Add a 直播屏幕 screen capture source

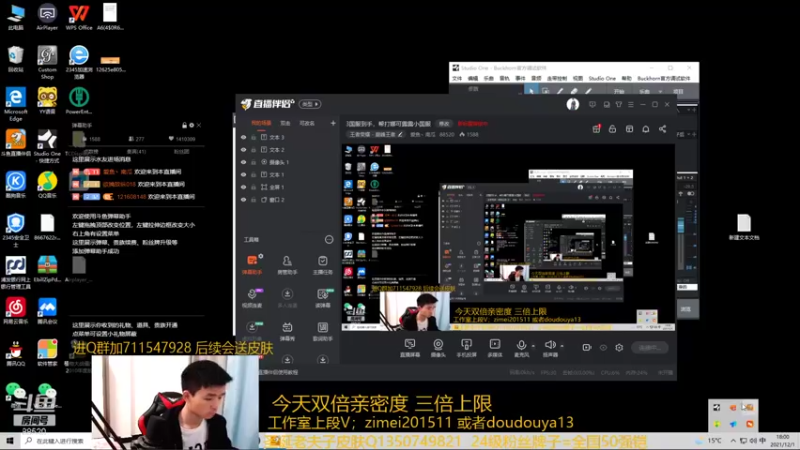coord(410,348)
